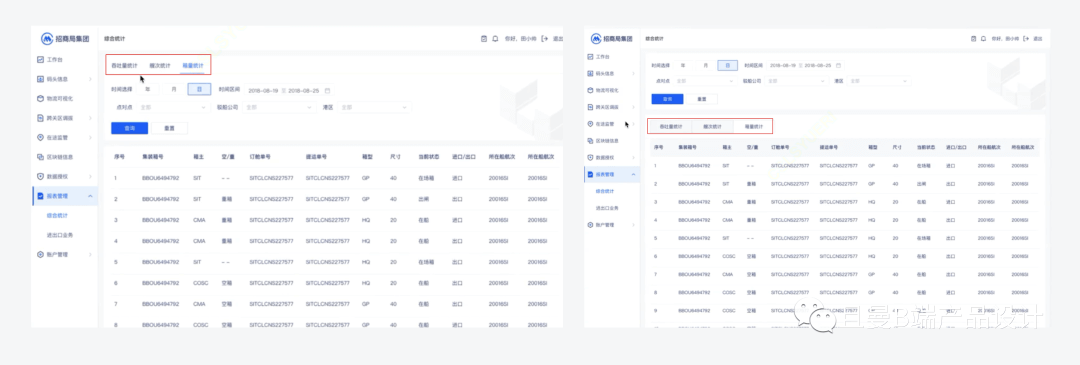Click end date 2018-08-25 field in right screenshot

click(x=818, y=65)
